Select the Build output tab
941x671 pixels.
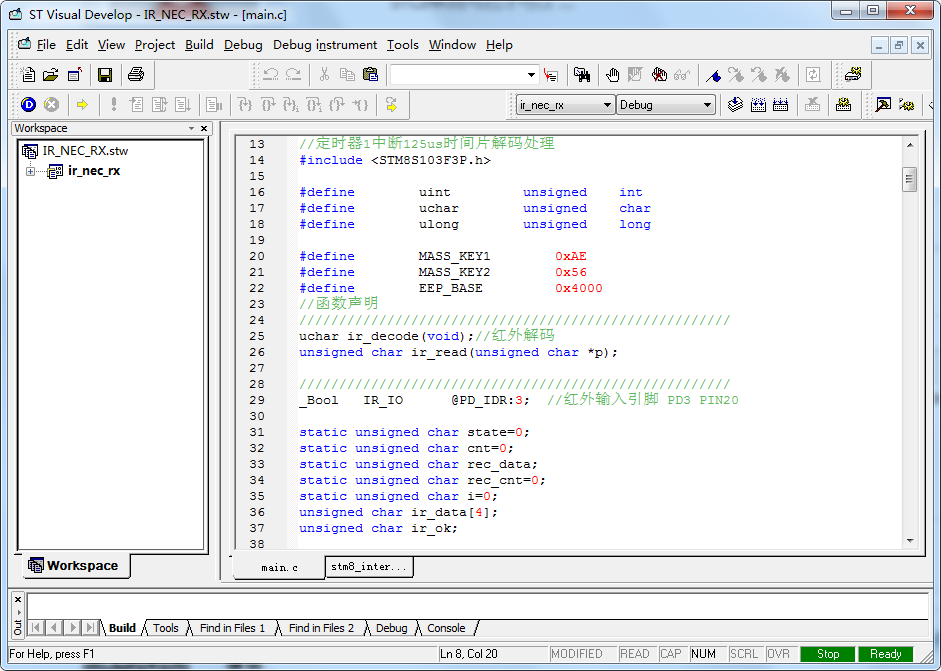(x=122, y=628)
